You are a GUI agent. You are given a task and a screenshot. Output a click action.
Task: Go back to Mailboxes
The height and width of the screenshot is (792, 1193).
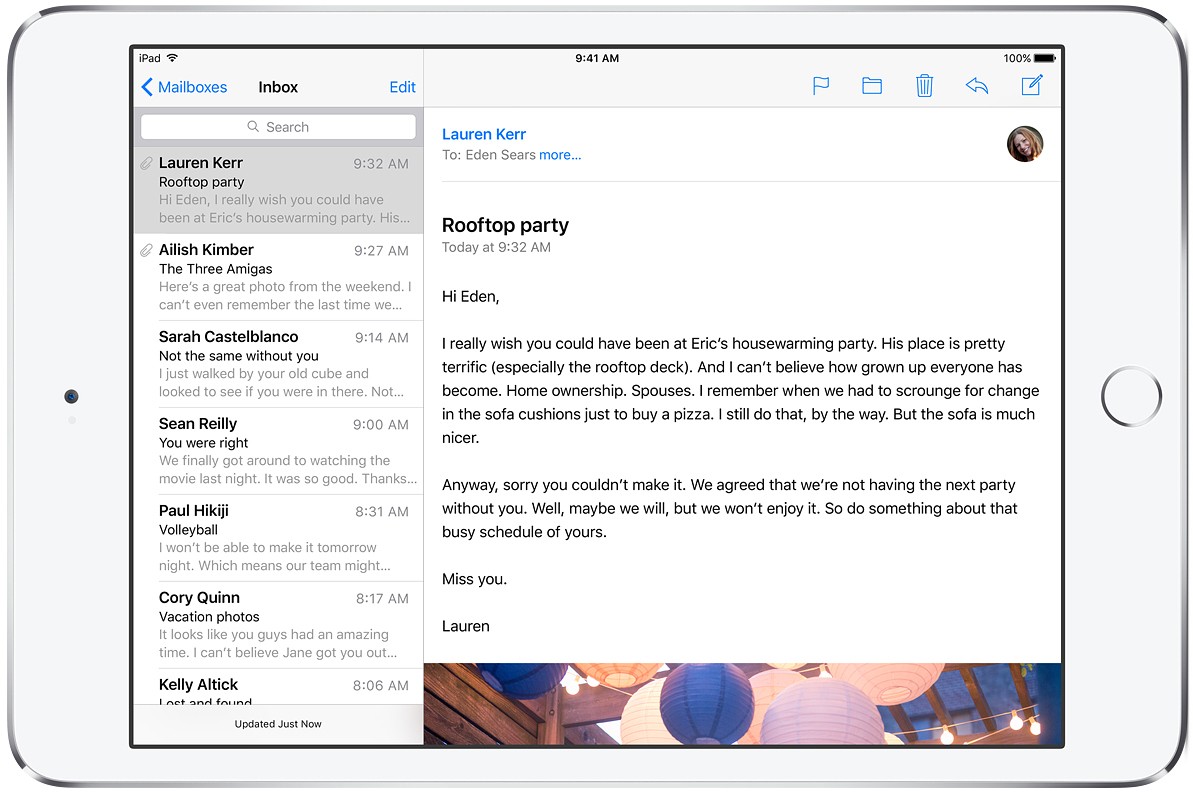pos(184,87)
